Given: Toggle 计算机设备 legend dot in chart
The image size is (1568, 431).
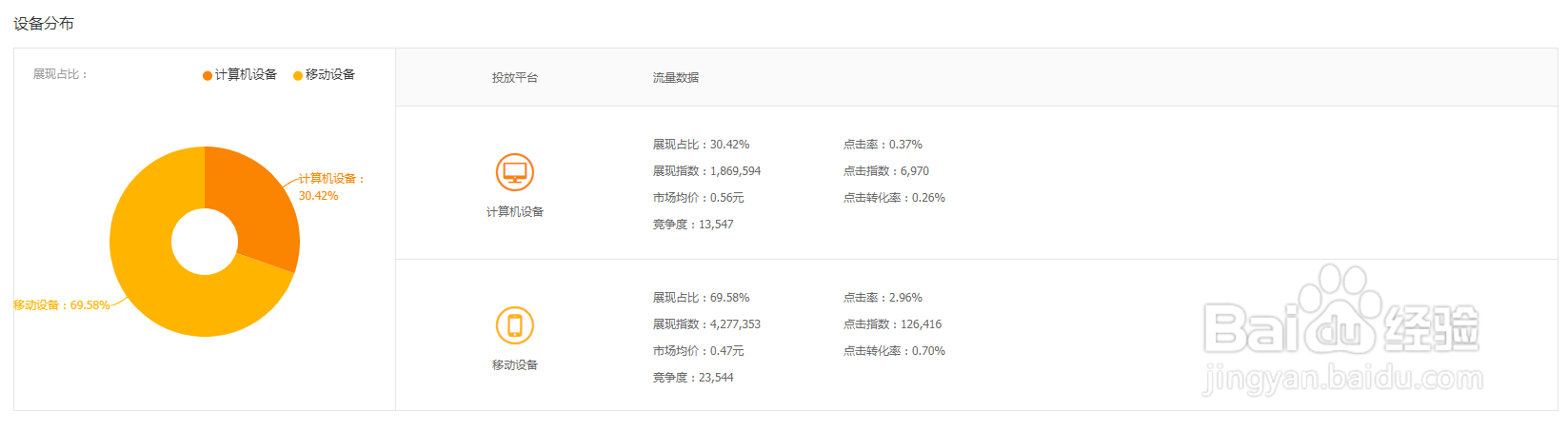Looking at the screenshot, I should [208, 75].
